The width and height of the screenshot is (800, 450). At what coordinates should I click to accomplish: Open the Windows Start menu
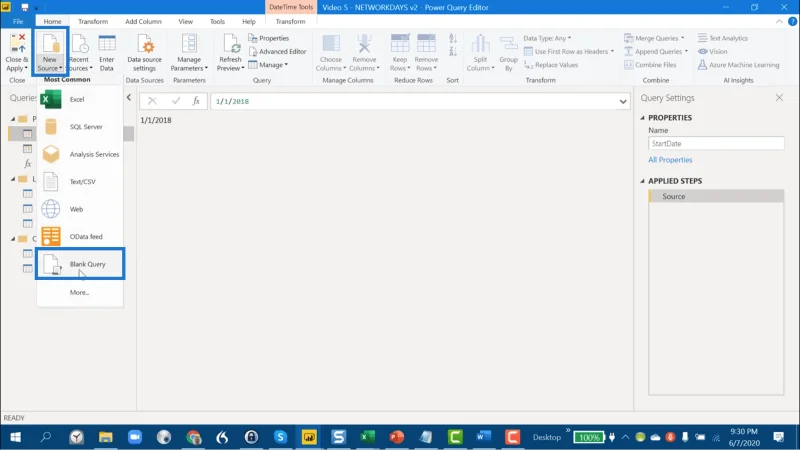point(15,437)
